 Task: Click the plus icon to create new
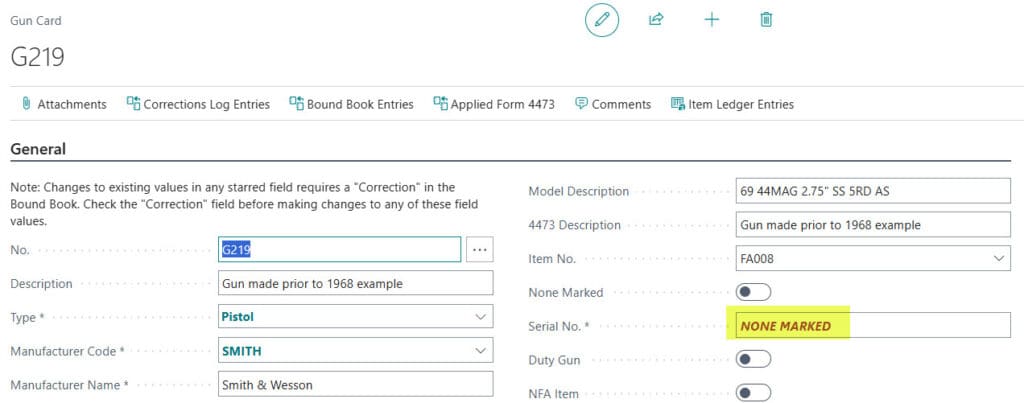click(711, 20)
